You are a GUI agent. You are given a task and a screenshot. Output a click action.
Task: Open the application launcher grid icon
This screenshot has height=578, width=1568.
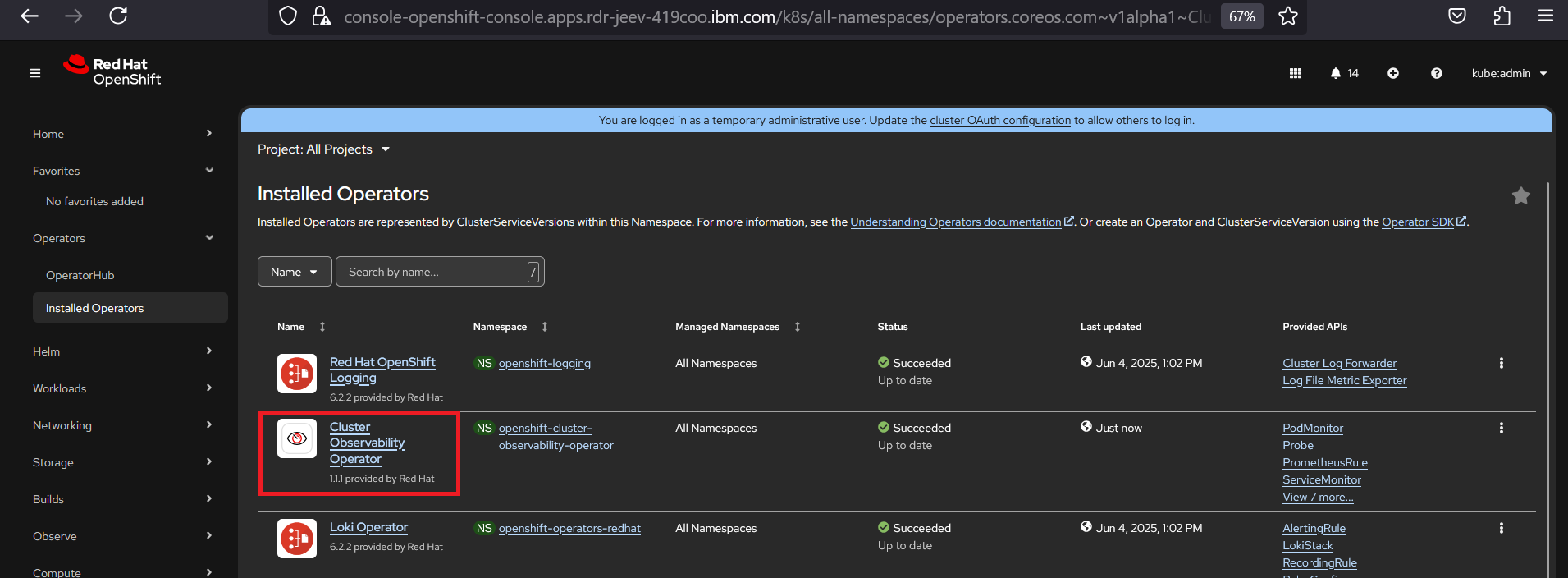coord(1296,73)
